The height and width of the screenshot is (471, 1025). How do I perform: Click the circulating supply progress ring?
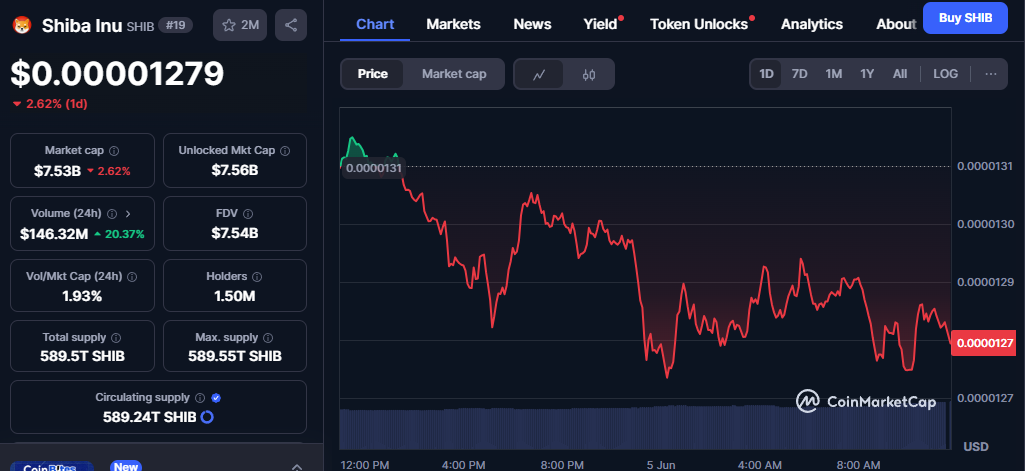(207, 417)
